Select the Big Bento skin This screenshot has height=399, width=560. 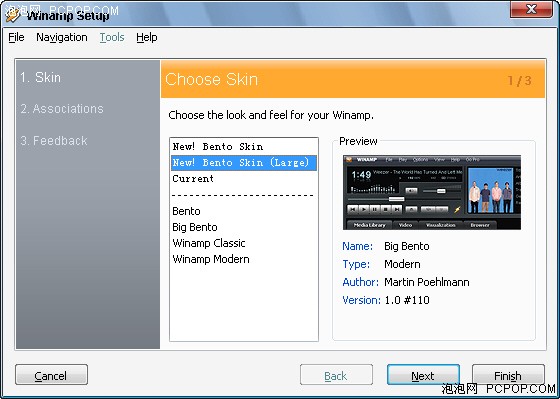[x=244, y=227]
